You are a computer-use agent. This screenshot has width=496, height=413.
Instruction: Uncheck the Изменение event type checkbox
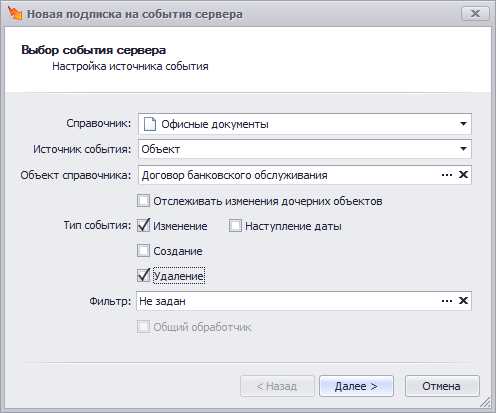[143, 226]
